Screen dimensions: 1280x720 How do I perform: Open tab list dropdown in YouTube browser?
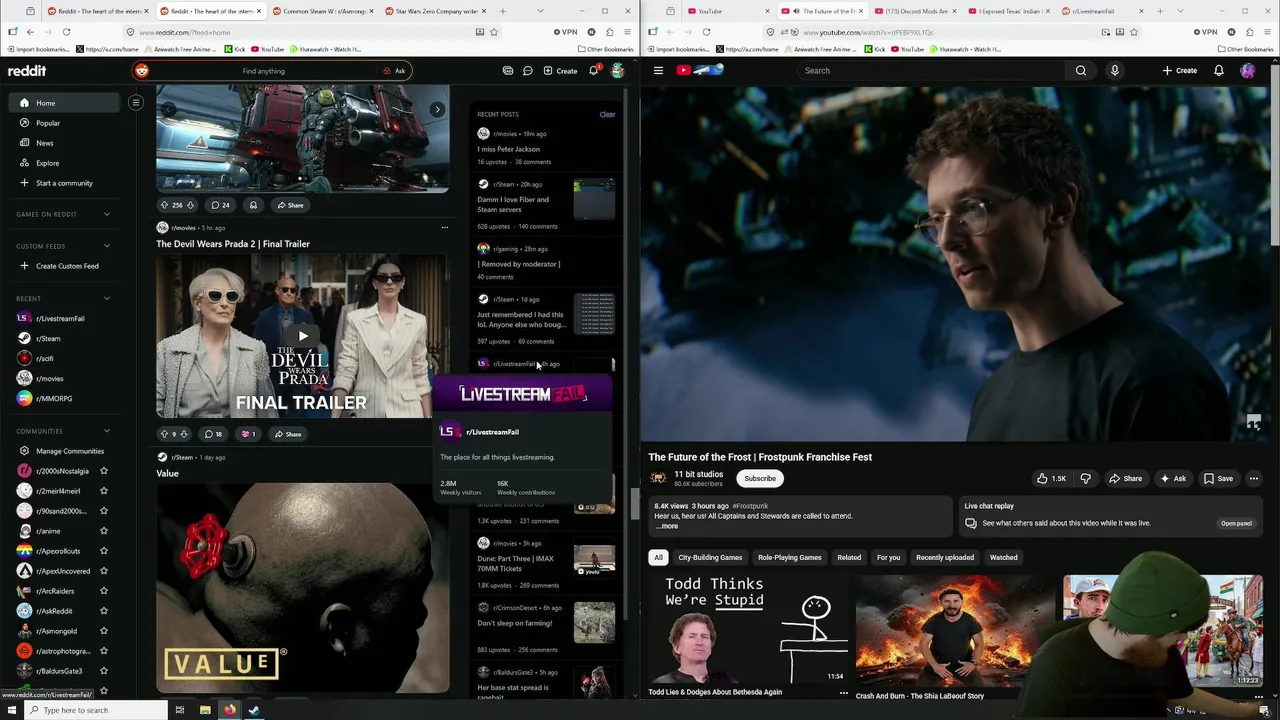(x=1179, y=11)
